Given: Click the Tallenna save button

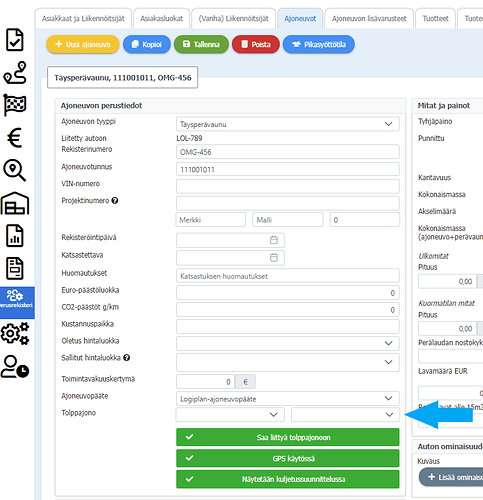Looking at the screenshot, I should tap(201, 44).
